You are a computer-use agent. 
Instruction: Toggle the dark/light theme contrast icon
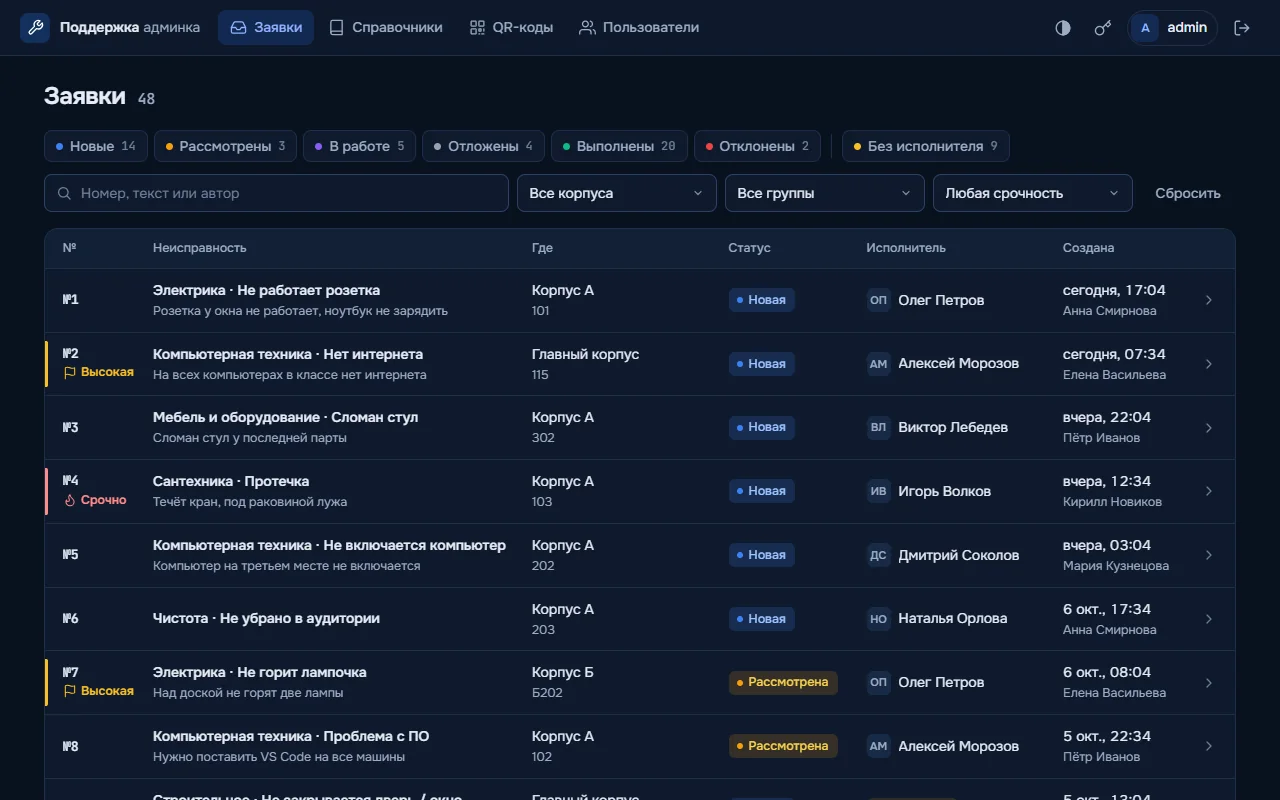point(1063,28)
